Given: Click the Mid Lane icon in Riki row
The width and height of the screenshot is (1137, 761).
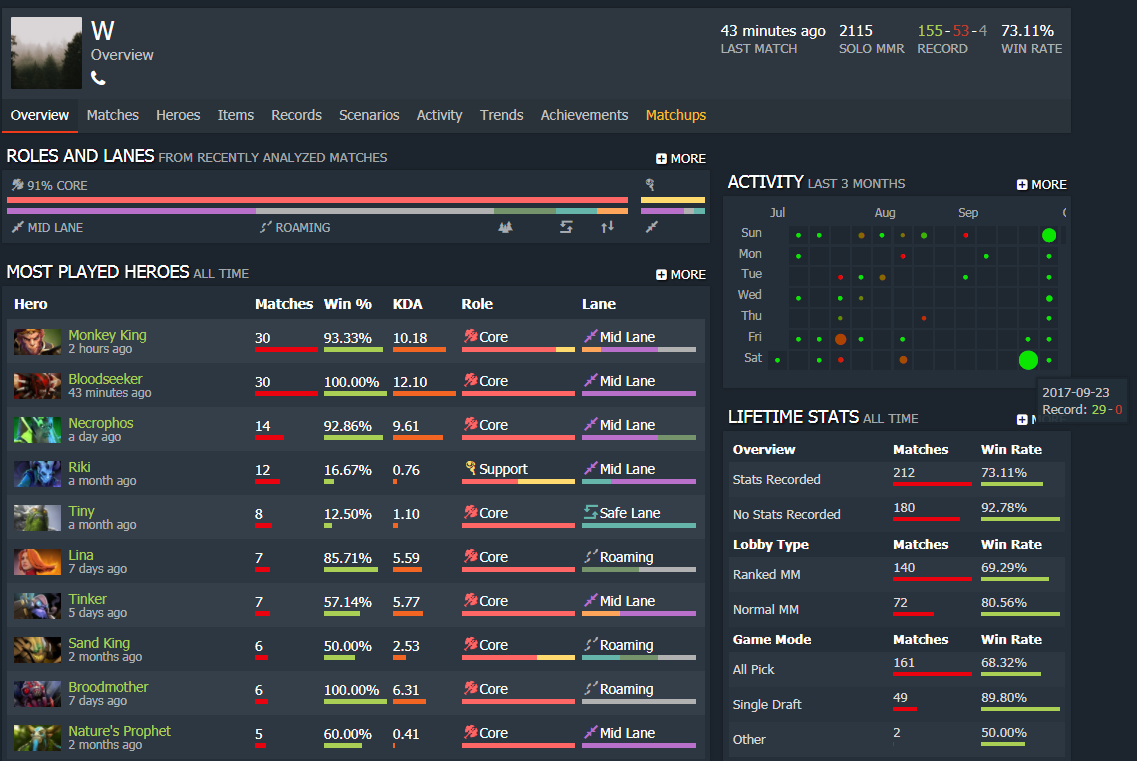Looking at the screenshot, I should coord(591,468).
